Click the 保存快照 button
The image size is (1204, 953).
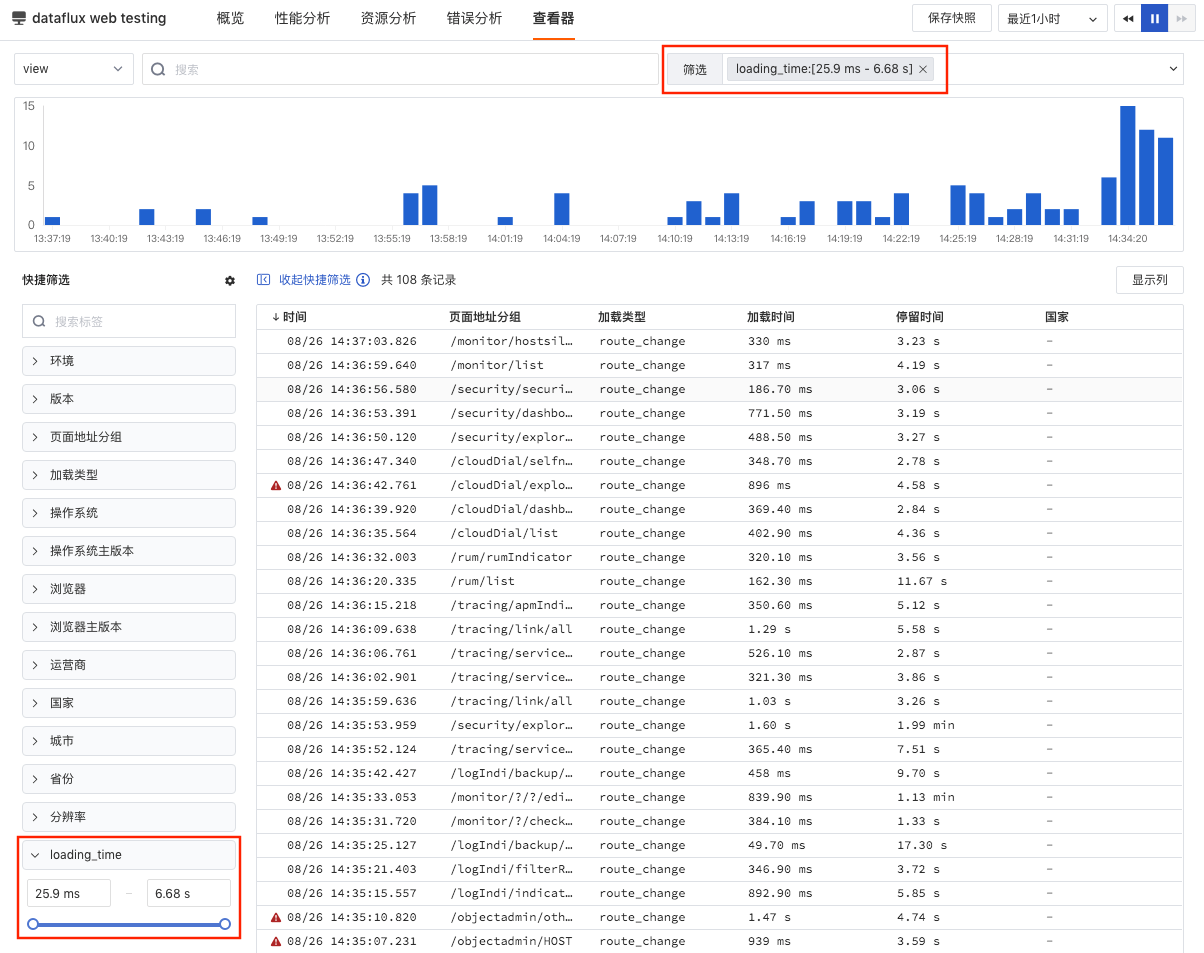pyautogui.click(x=952, y=18)
